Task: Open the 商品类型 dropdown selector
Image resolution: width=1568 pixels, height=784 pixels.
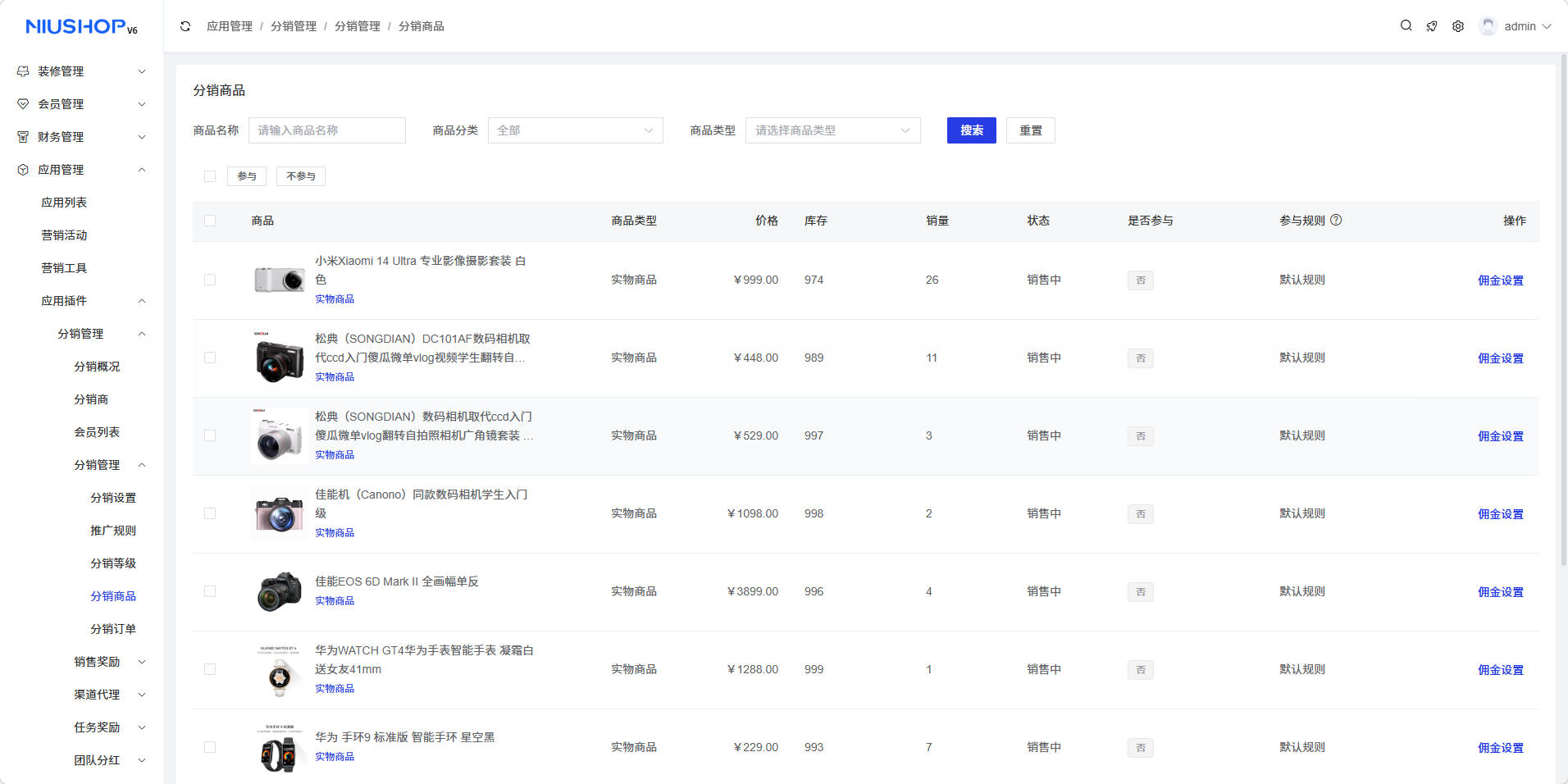Action: 832,130
